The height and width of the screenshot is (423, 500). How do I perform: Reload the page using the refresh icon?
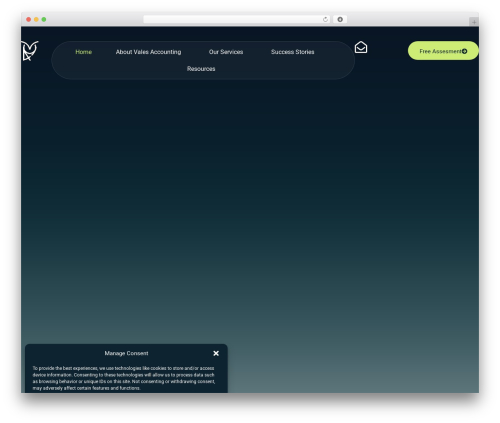(325, 19)
